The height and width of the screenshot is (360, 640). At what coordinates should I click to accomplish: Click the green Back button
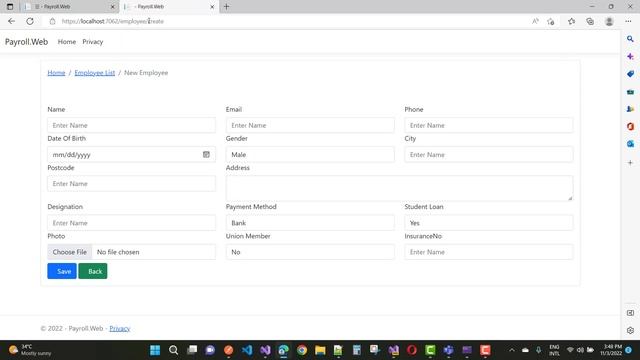click(x=93, y=271)
